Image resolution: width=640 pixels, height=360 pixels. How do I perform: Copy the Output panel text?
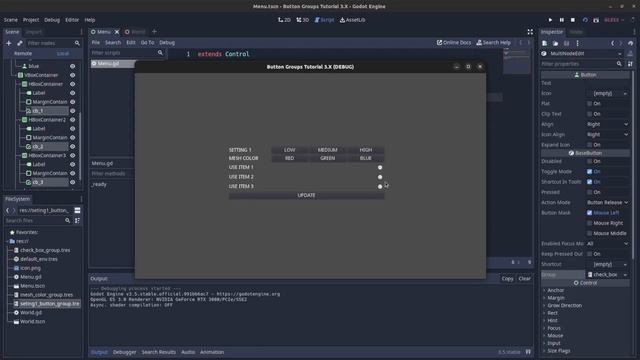pos(507,279)
